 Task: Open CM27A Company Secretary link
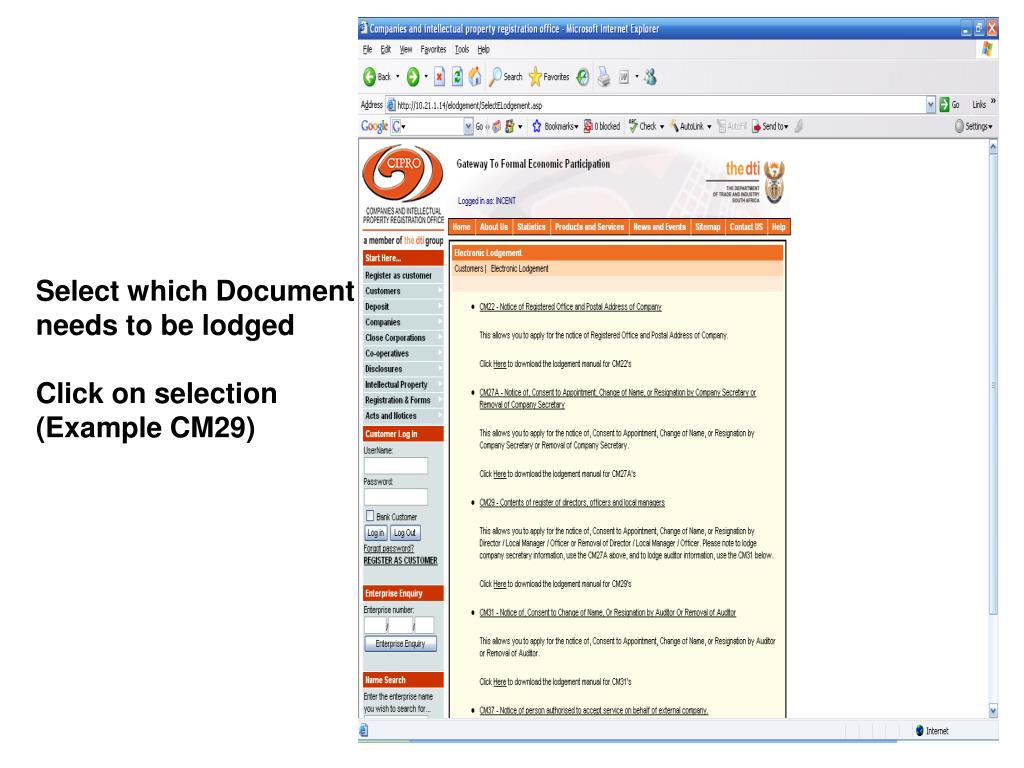point(617,398)
